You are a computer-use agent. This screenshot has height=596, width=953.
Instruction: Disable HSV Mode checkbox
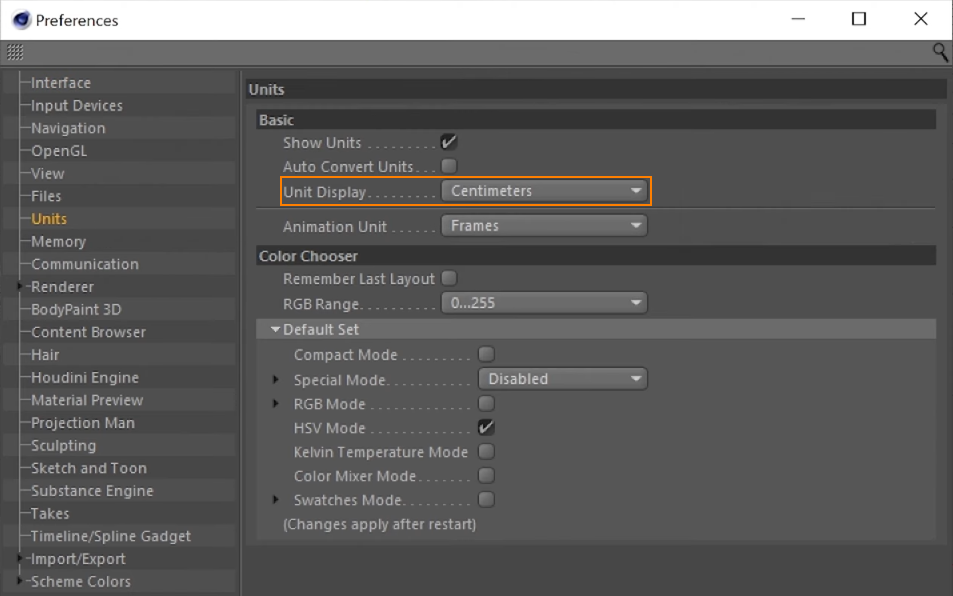point(486,427)
